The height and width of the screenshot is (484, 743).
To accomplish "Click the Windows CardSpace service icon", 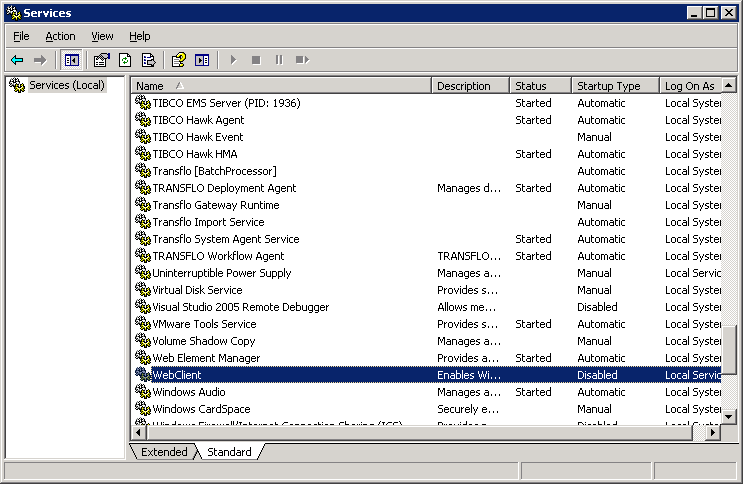I will [143, 409].
